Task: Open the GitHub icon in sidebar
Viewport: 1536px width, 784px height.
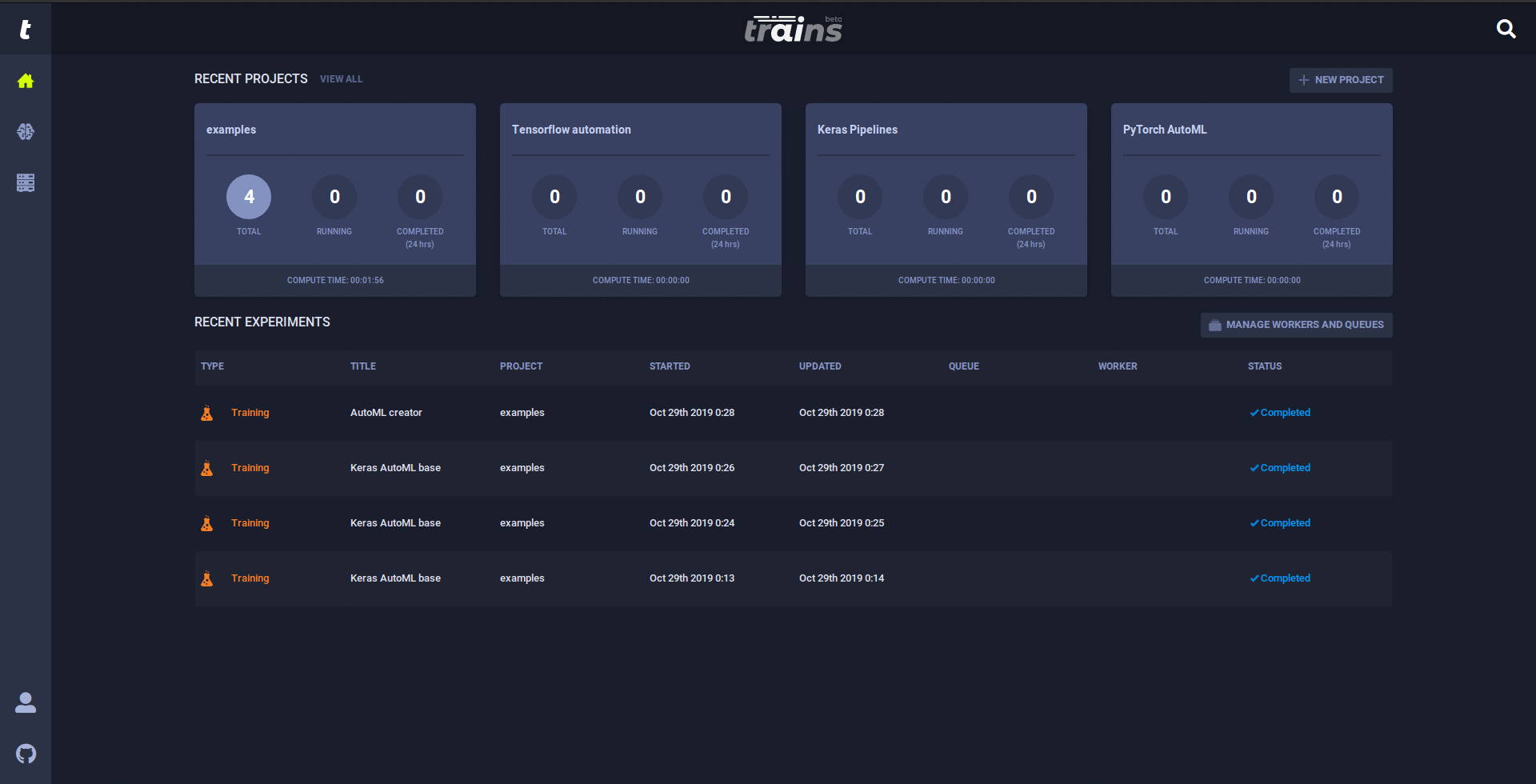Action: 26,754
